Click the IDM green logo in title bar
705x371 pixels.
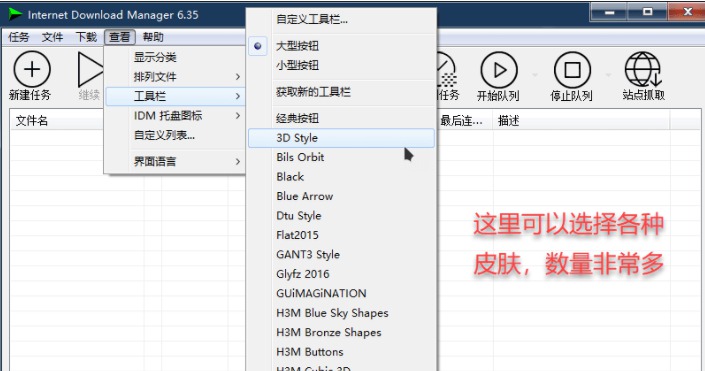coord(15,14)
